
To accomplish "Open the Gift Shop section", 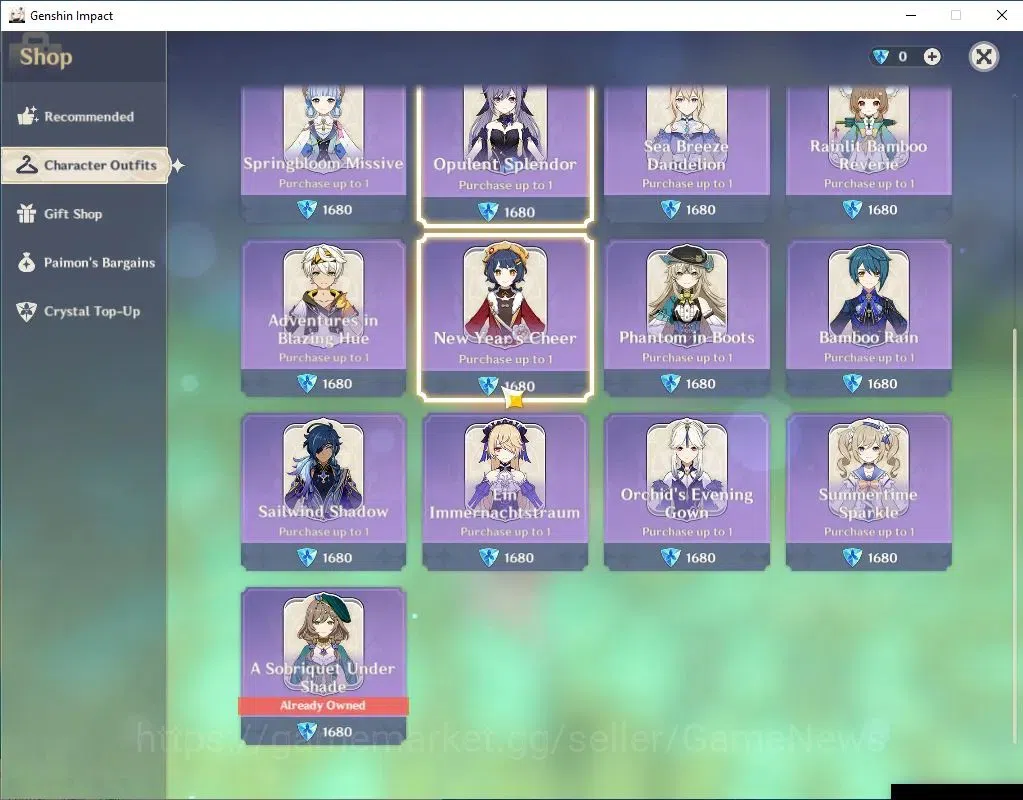I will (x=84, y=214).
